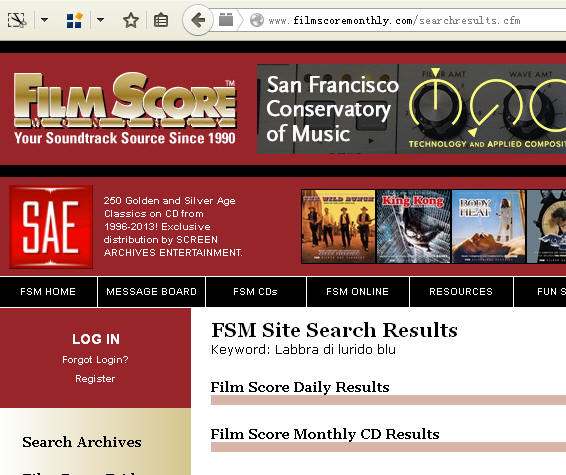Open the screenshot tool dropdown arrow
The height and width of the screenshot is (475, 566).
(44, 20)
